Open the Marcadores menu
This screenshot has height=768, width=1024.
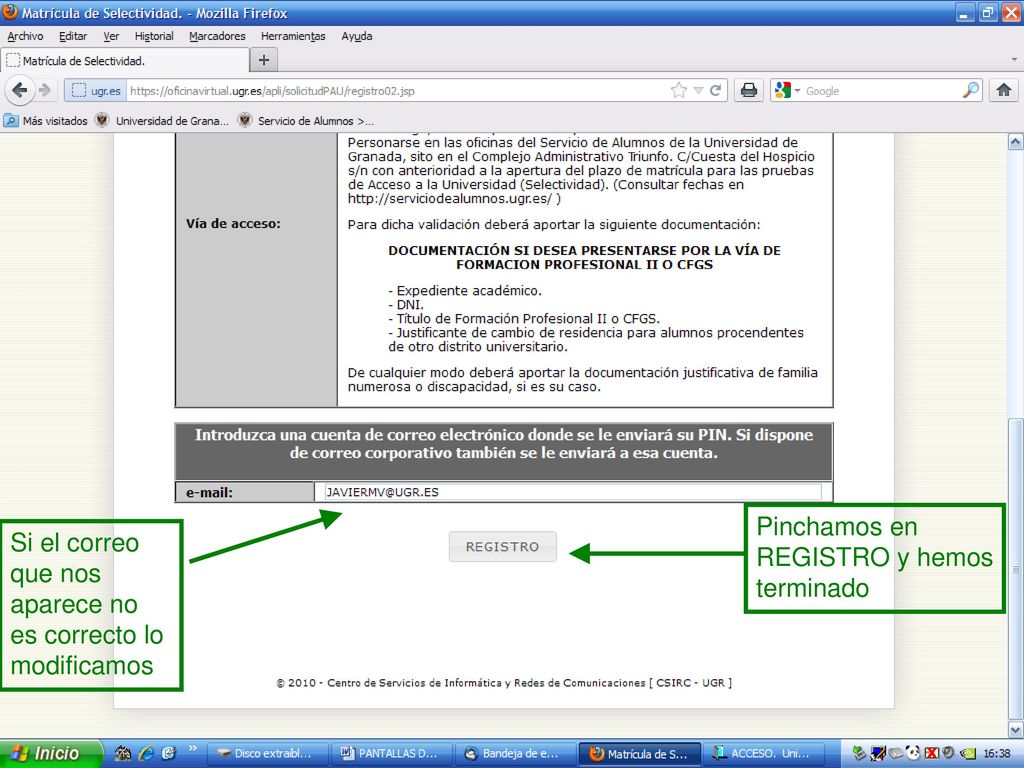pyautogui.click(x=217, y=36)
